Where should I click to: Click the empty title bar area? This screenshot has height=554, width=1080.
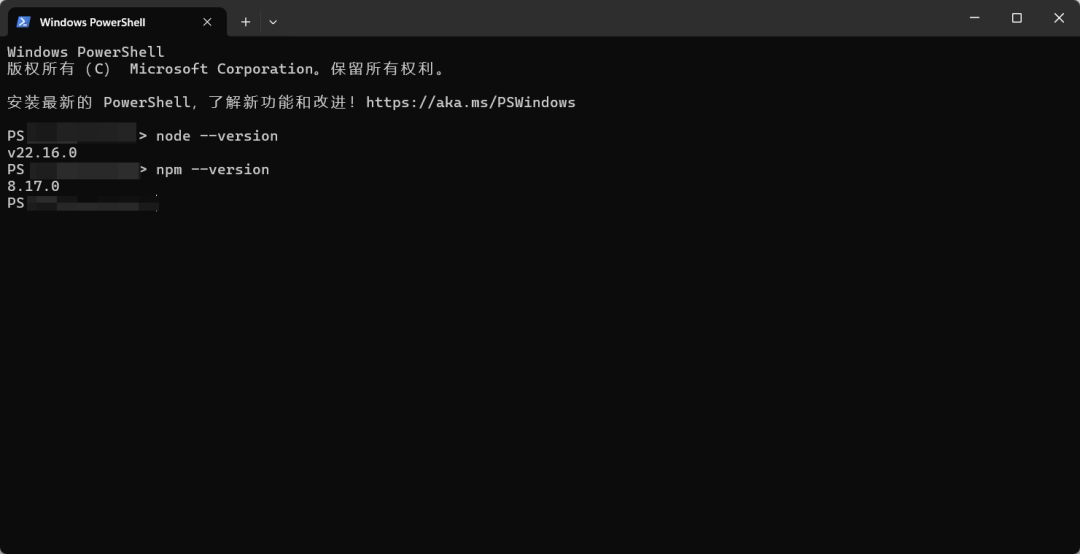[600, 20]
